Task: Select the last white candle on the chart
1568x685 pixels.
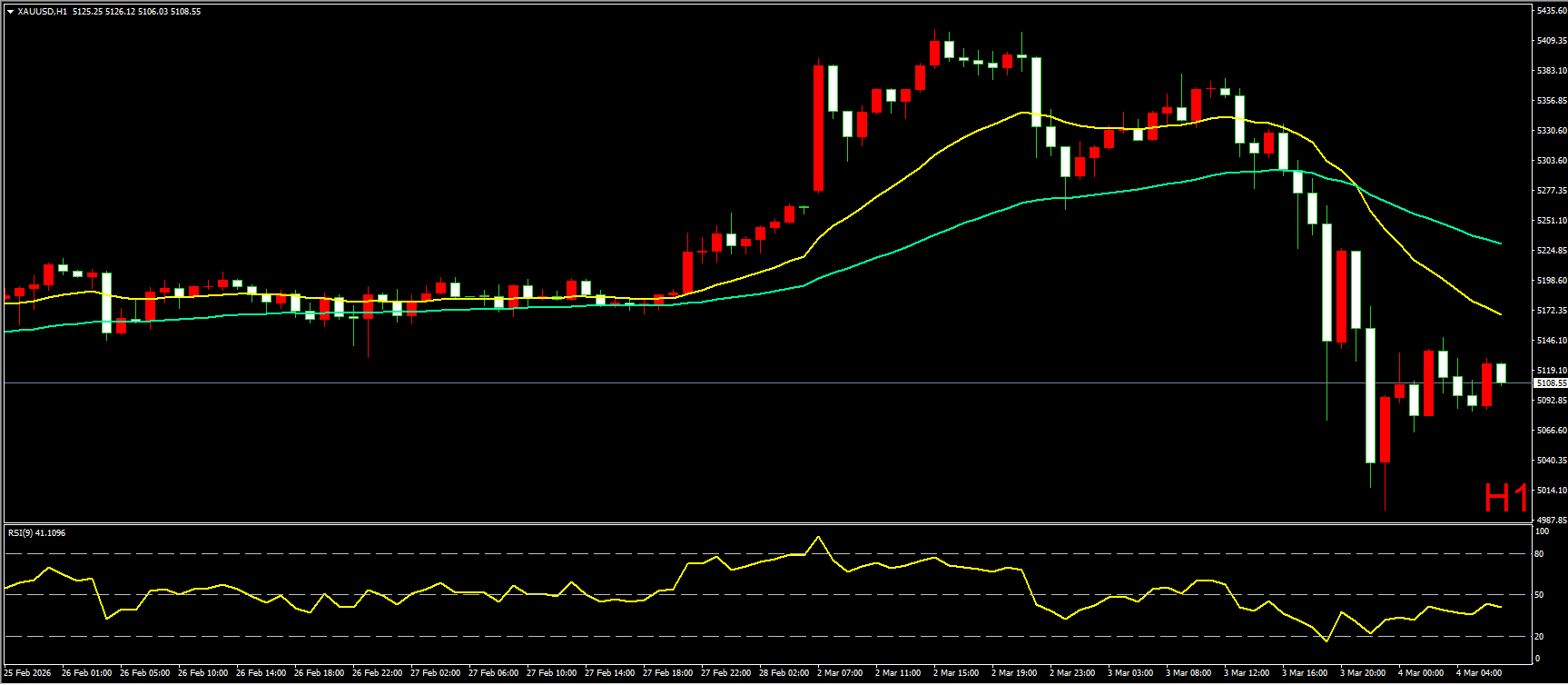Action: (x=1501, y=372)
